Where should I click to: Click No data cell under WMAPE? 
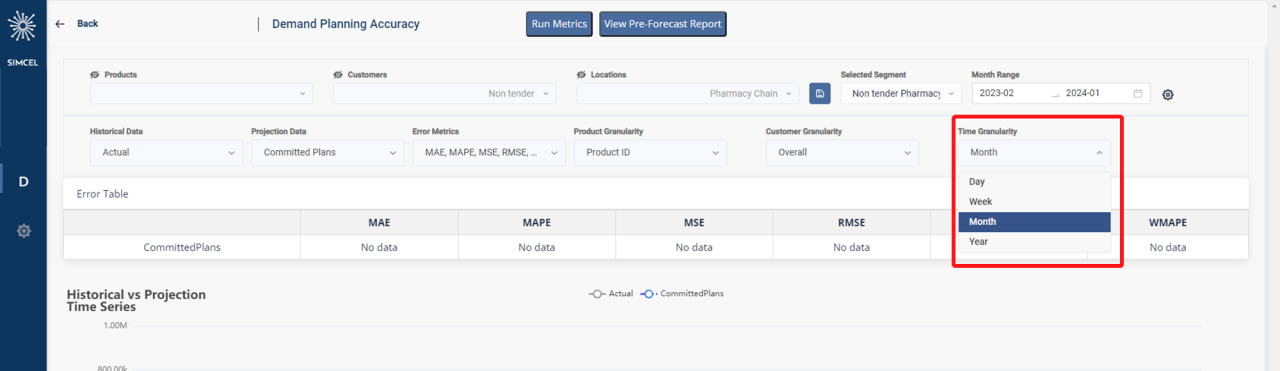coord(1168,247)
